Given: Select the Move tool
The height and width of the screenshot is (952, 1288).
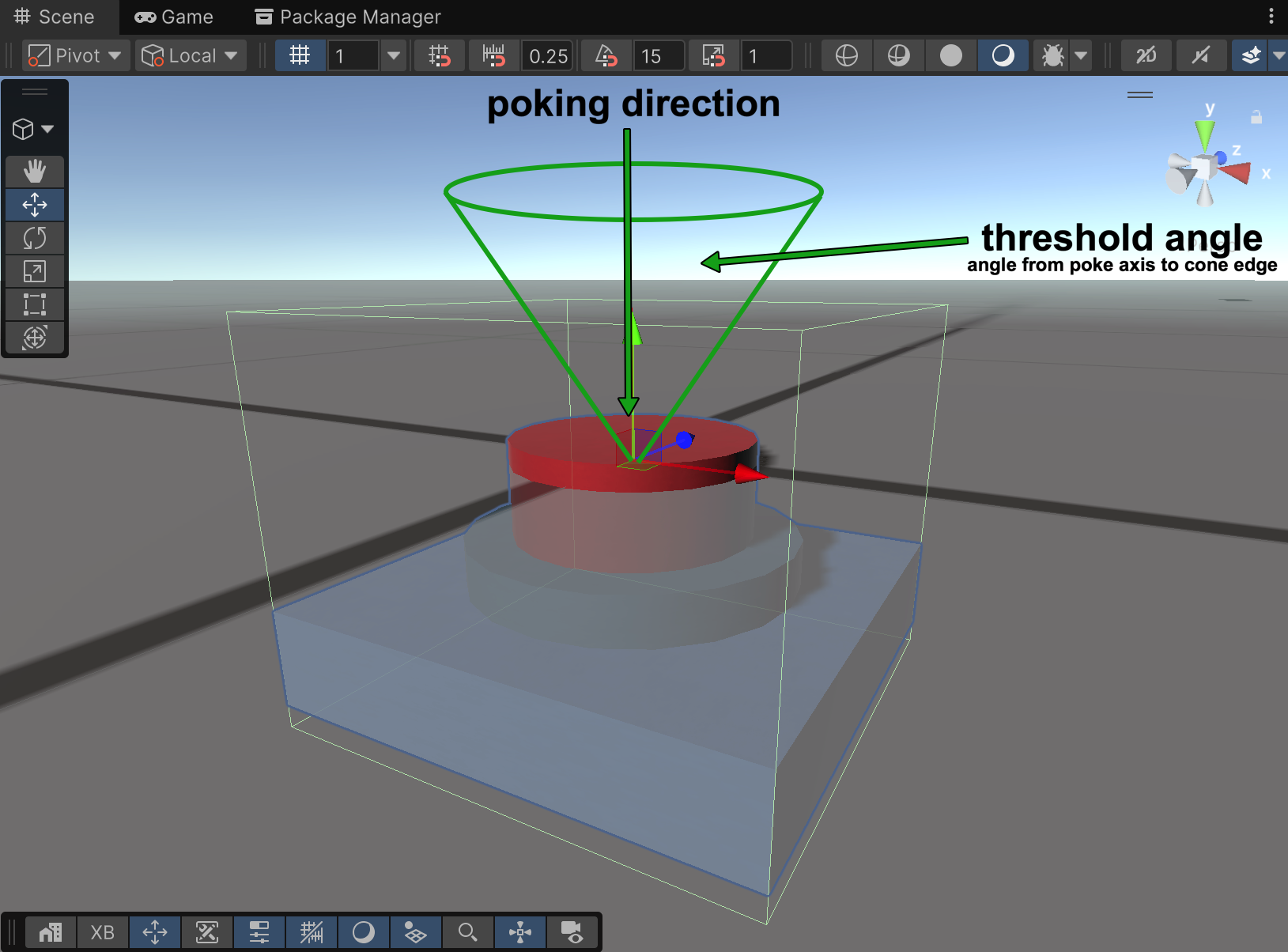Looking at the screenshot, I should click(x=35, y=205).
